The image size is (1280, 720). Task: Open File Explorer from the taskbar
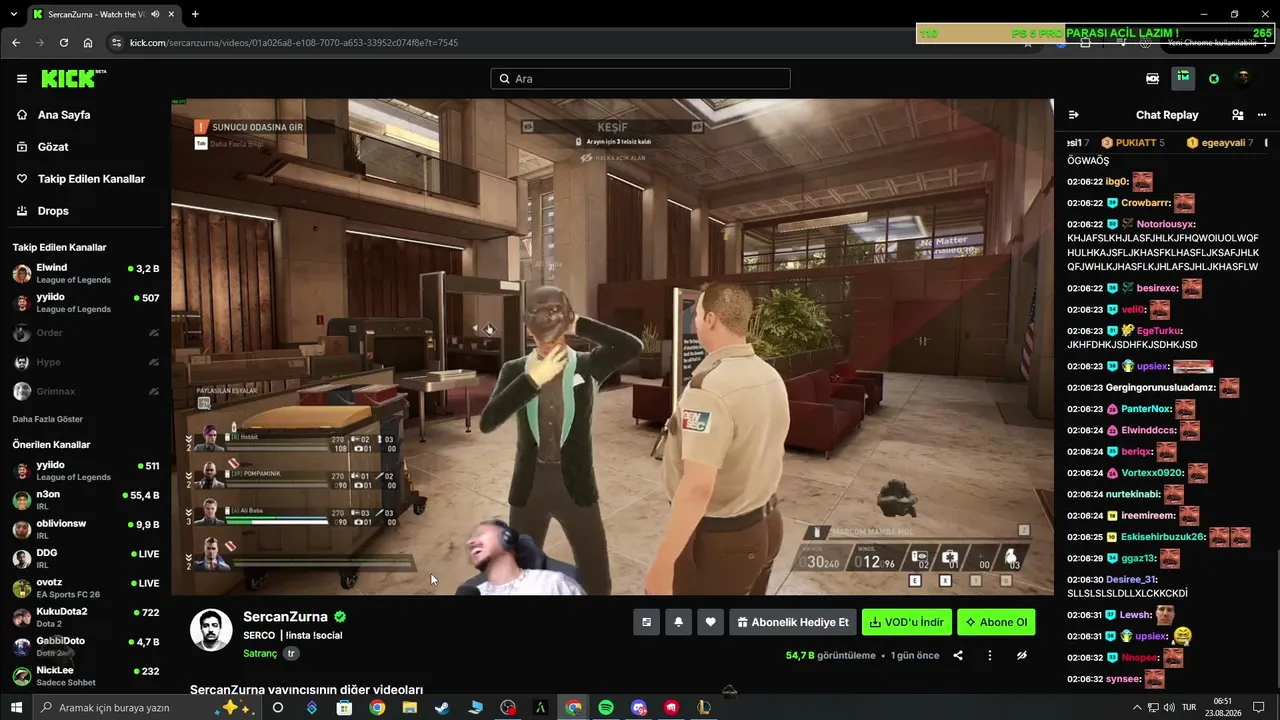coord(410,708)
